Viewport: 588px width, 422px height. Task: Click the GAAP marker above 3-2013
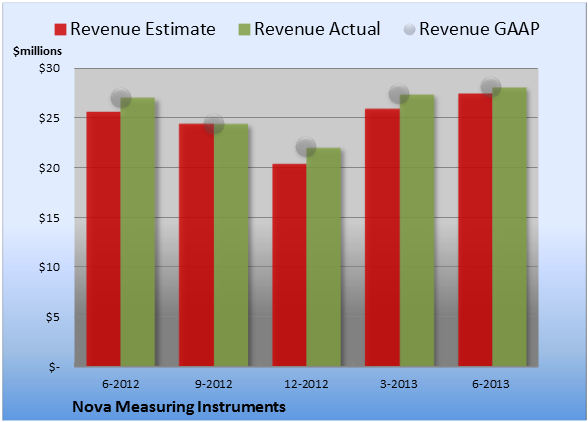point(399,94)
